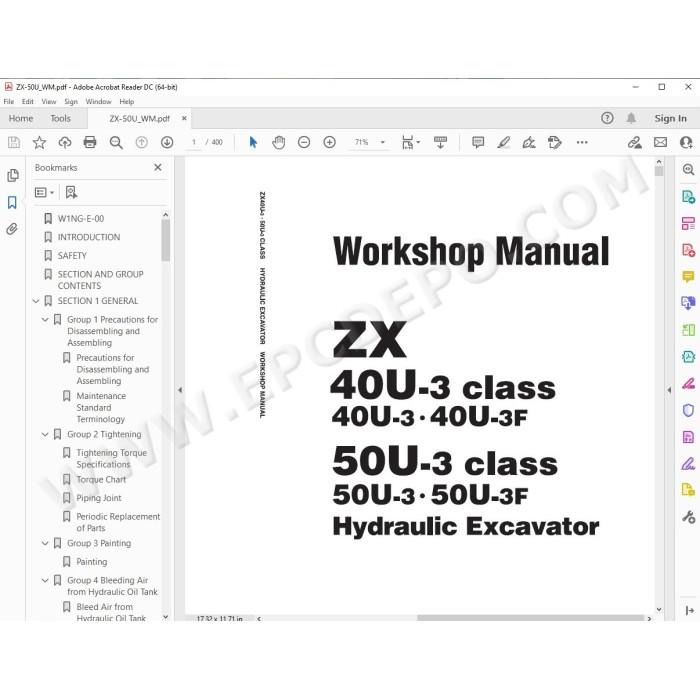Image resolution: width=700 pixels, height=700 pixels.
Task: Open page thumbnails panel
Action: 12,175
